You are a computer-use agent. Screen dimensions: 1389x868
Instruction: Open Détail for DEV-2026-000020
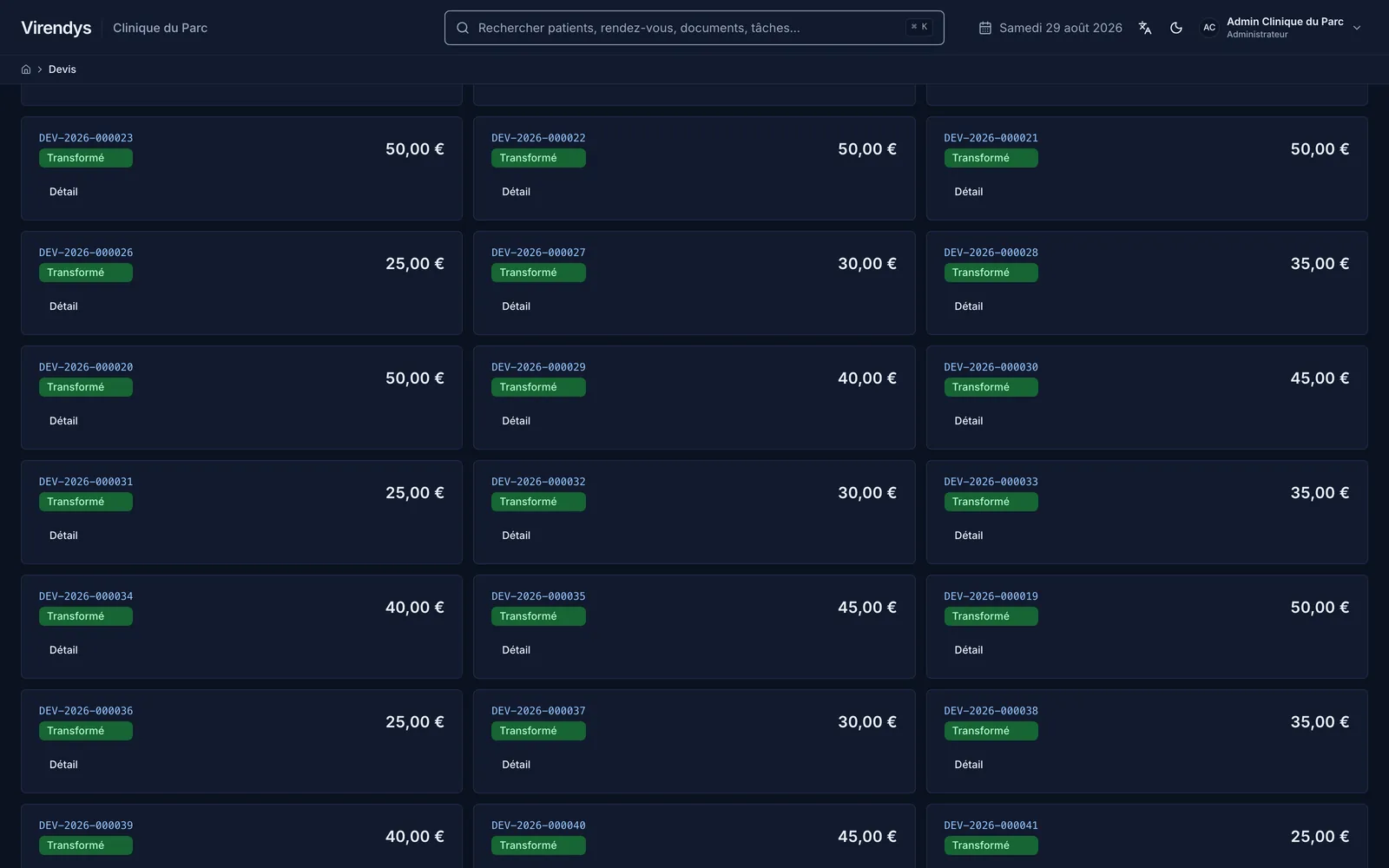click(63, 421)
